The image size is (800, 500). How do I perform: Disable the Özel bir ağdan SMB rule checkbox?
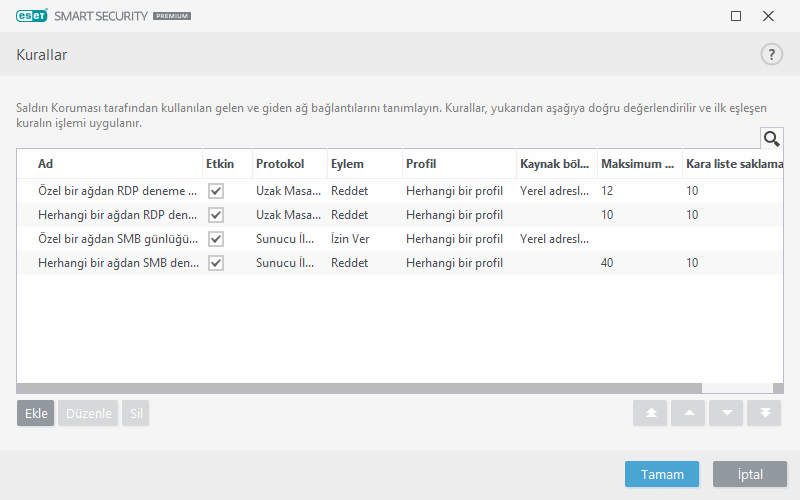[x=215, y=239]
